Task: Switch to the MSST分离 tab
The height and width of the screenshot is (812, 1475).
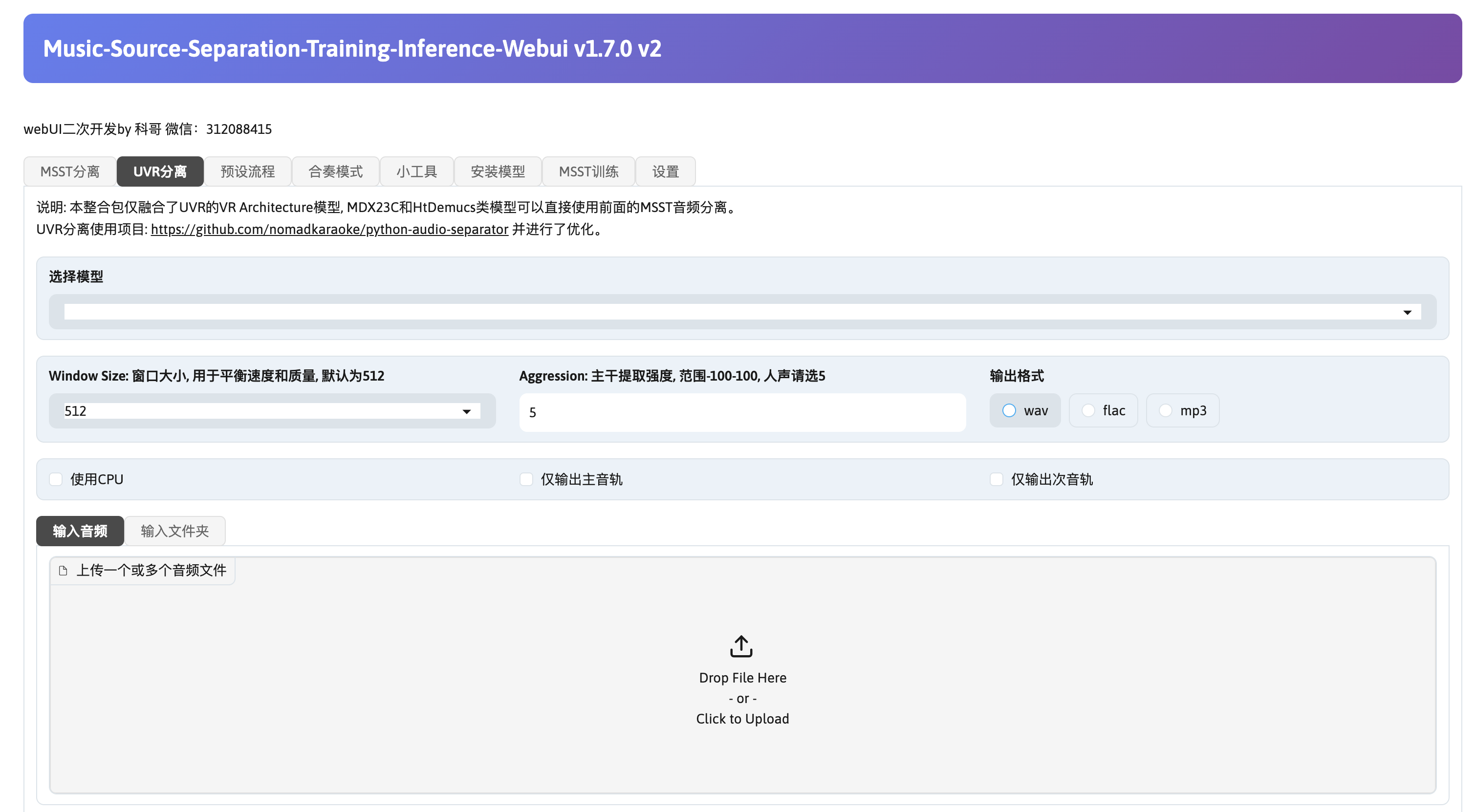Action: pyautogui.click(x=70, y=171)
